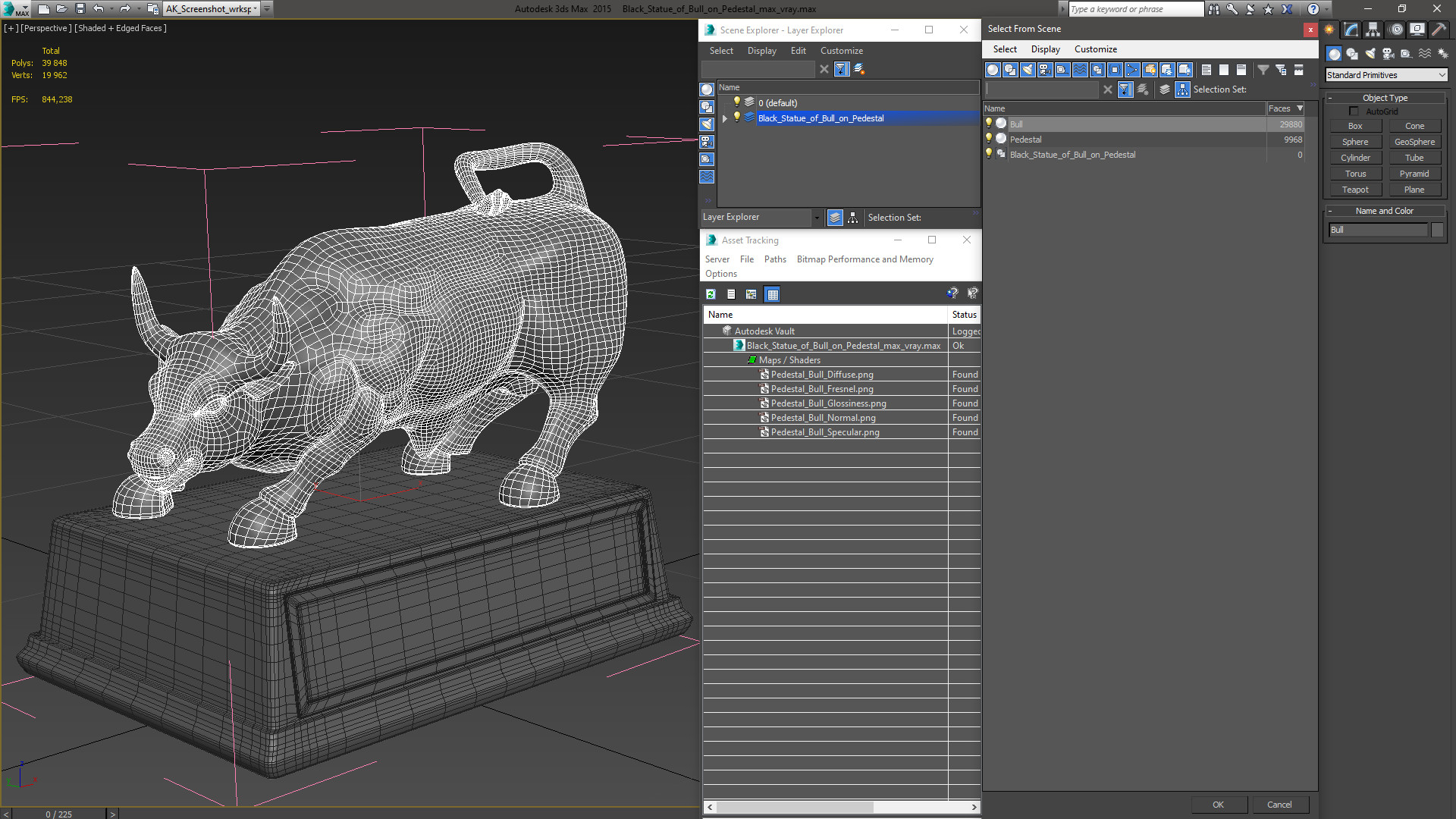Image resolution: width=1456 pixels, height=819 pixels.
Task: Open the Modify command panel tab
Action: pyautogui.click(x=1351, y=30)
